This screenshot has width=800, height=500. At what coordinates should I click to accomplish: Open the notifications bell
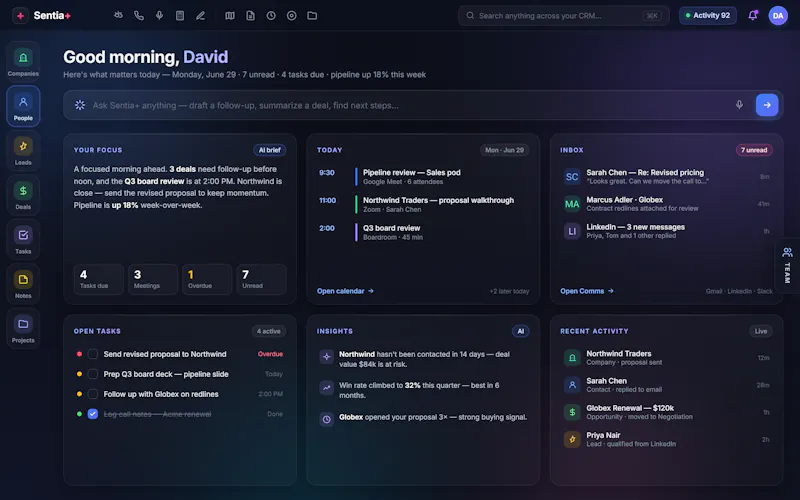753,16
